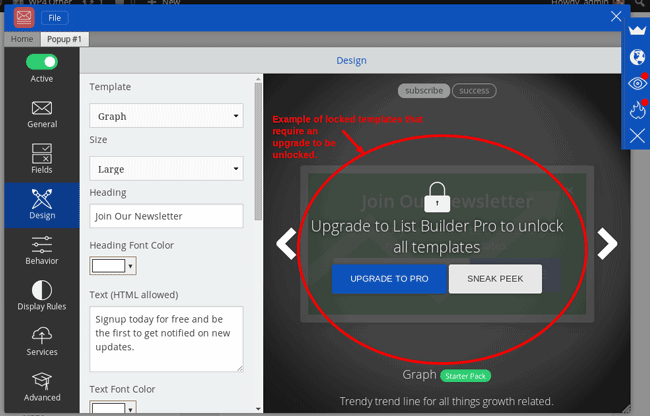Click the lock icon on template

437,197
